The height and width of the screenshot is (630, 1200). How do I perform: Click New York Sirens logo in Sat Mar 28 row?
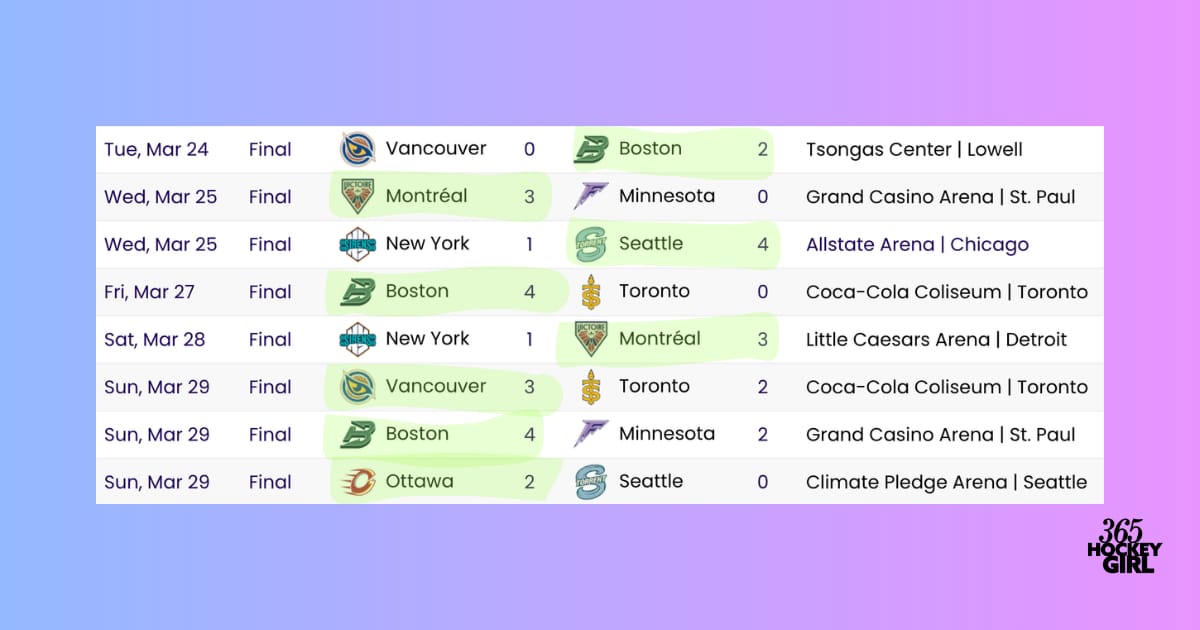[x=357, y=339]
